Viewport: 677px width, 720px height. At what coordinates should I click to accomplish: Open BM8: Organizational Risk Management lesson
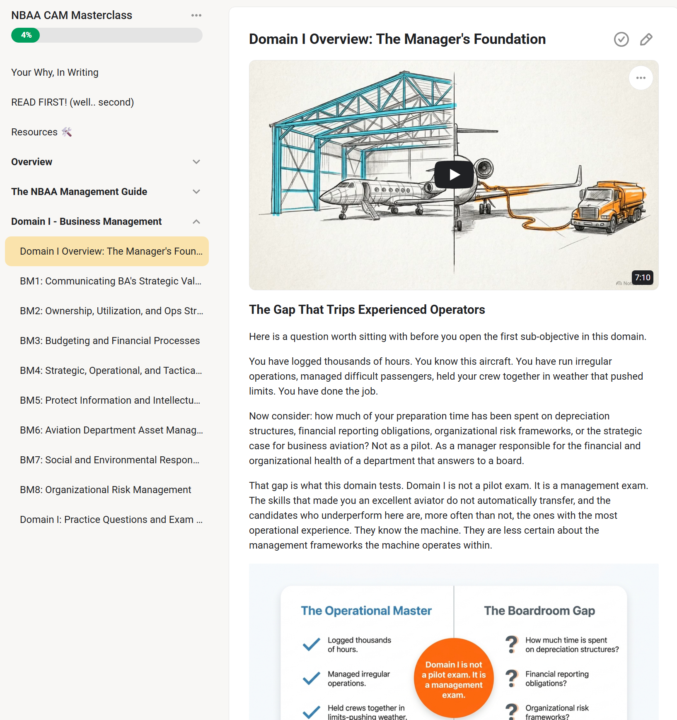105,490
